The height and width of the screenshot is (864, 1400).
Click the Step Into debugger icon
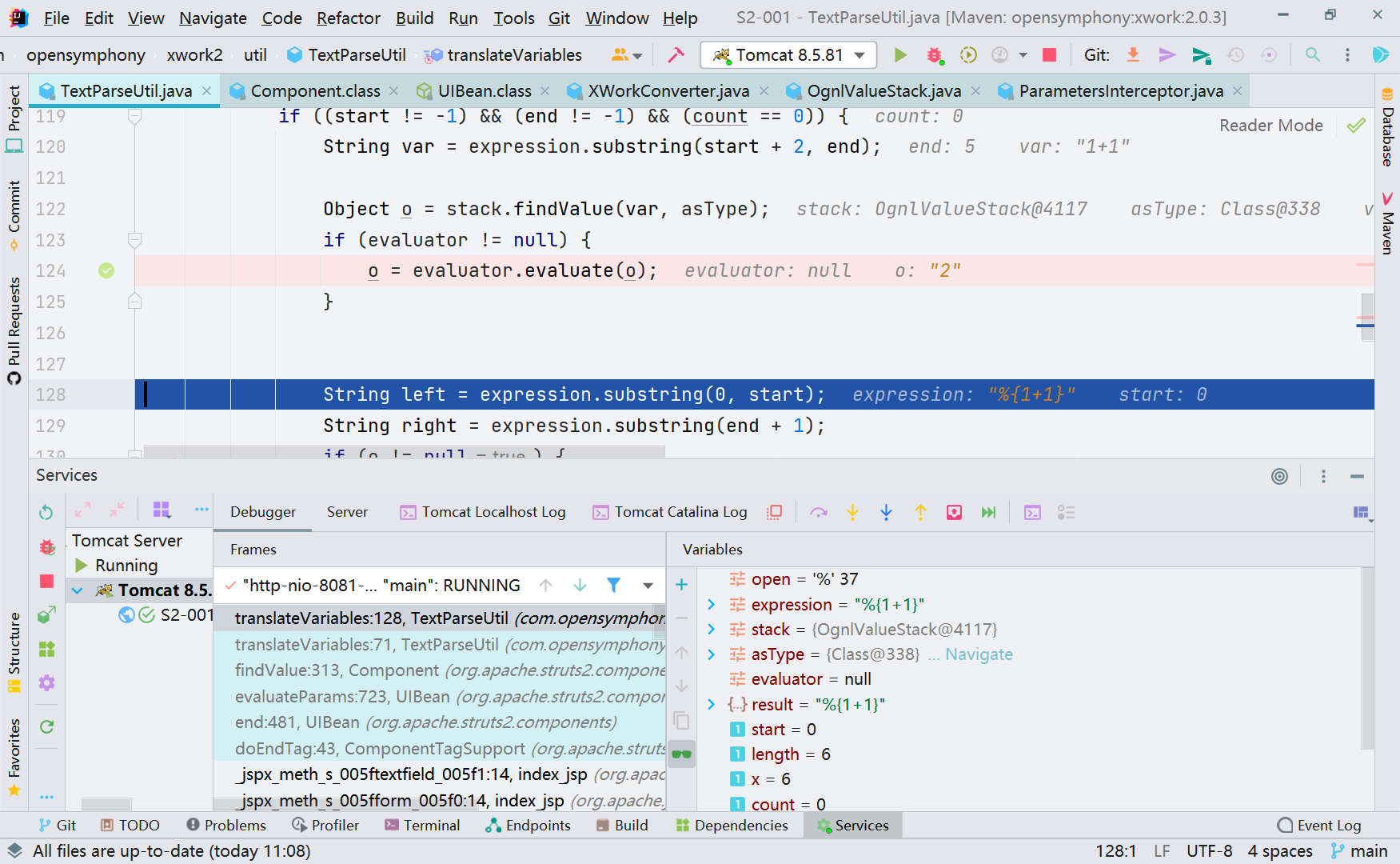[x=852, y=512]
